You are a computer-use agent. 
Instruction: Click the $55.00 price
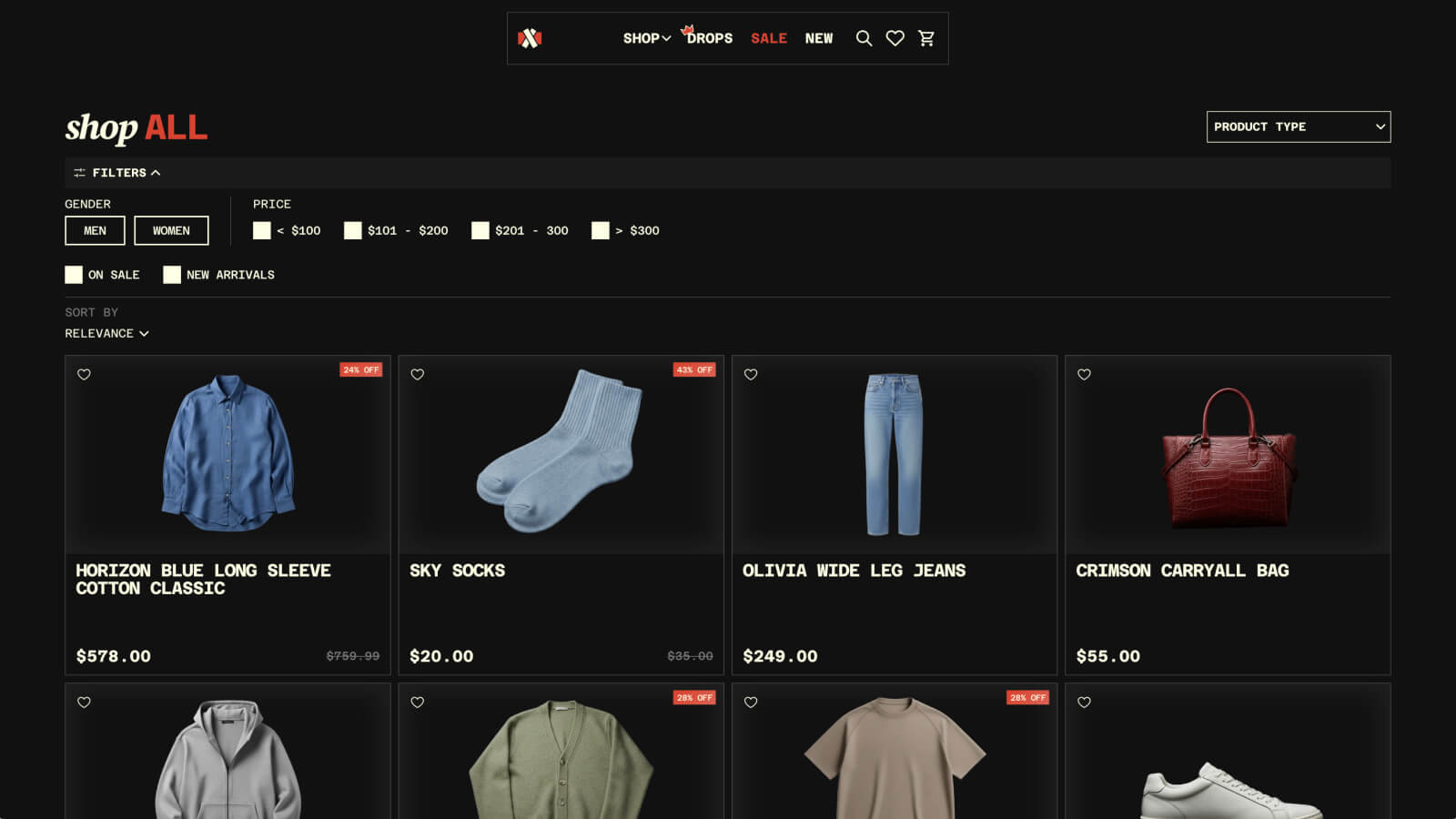pyautogui.click(x=1107, y=656)
